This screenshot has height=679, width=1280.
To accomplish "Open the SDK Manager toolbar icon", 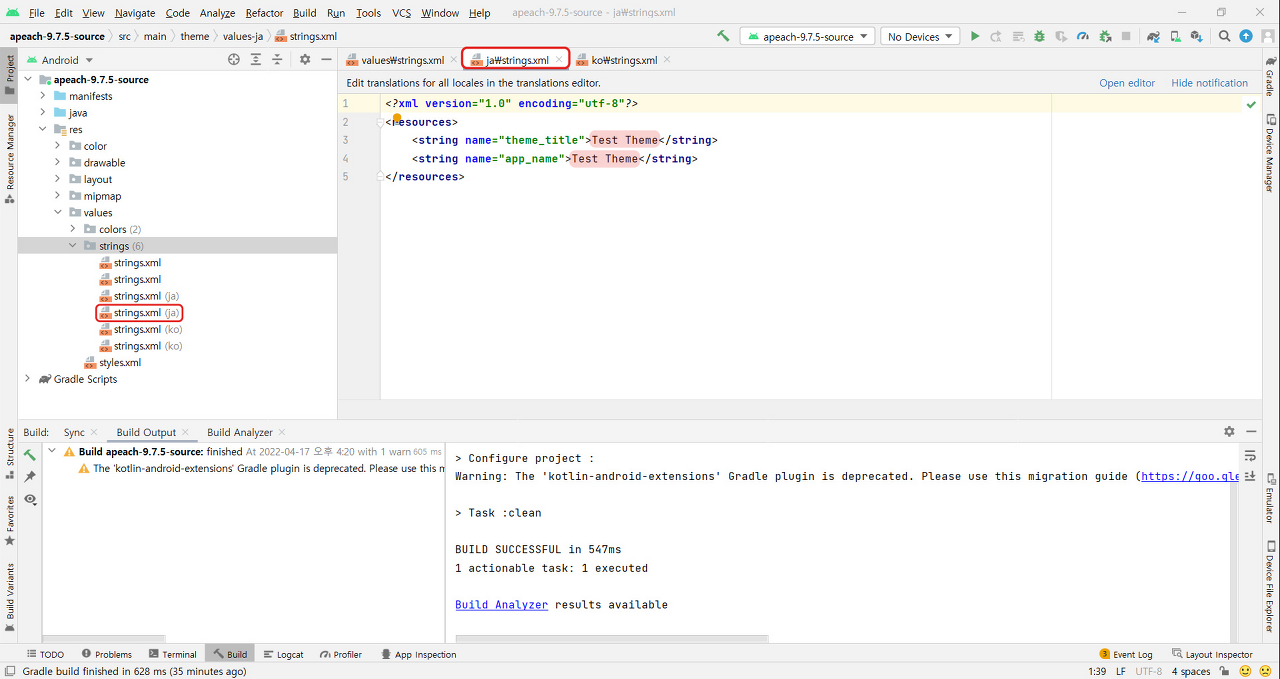I will 1197,36.
